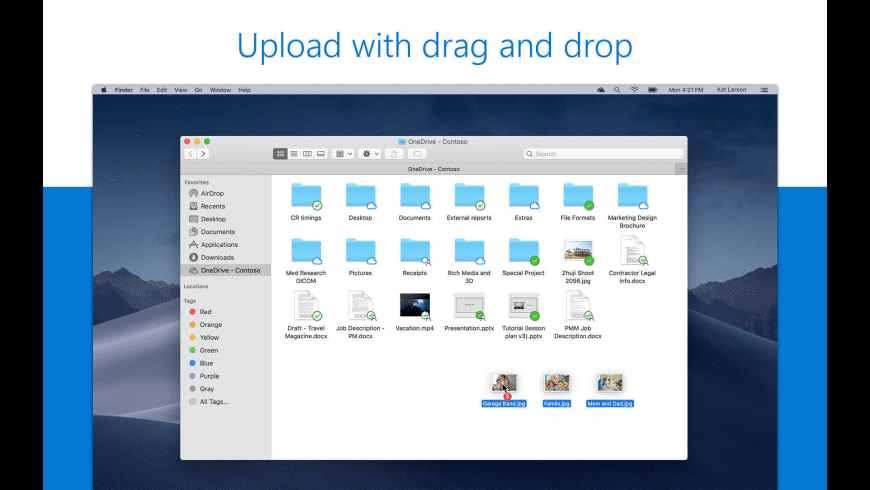Open the Special Project folder
The width and height of the screenshot is (870, 490).
(524, 251)
